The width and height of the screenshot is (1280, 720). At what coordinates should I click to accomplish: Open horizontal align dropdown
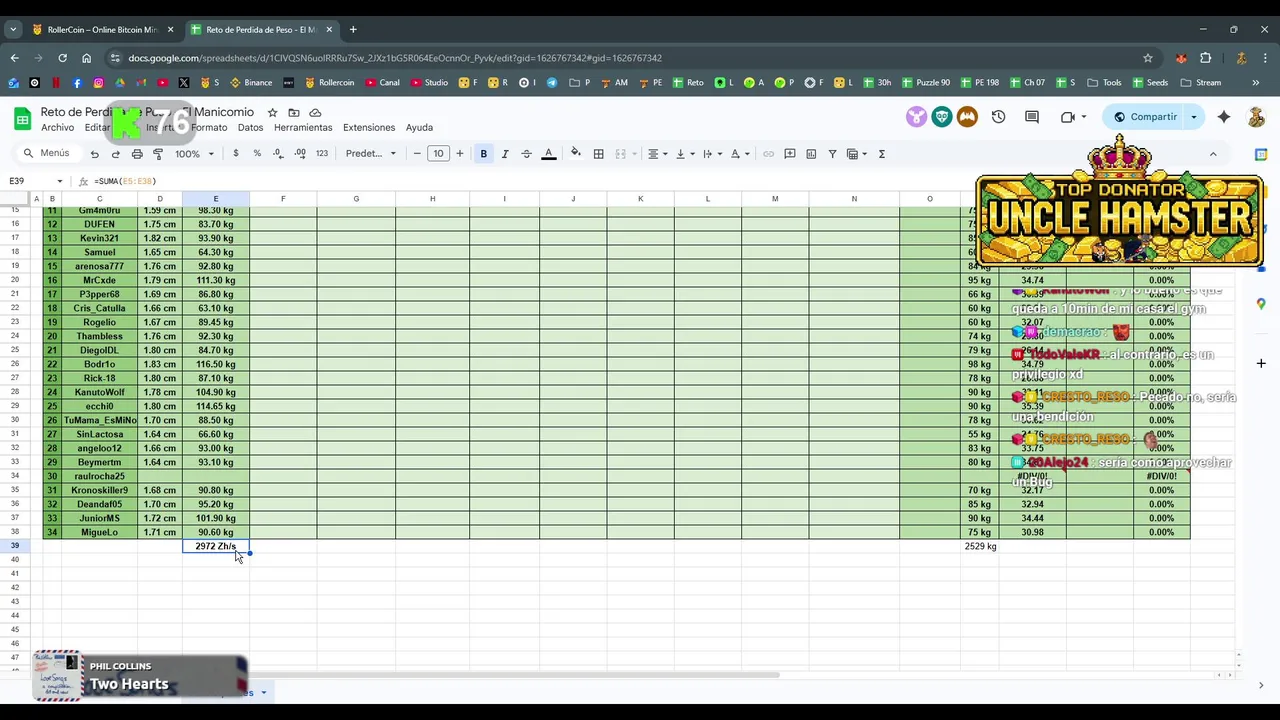[x=656, y=154]
